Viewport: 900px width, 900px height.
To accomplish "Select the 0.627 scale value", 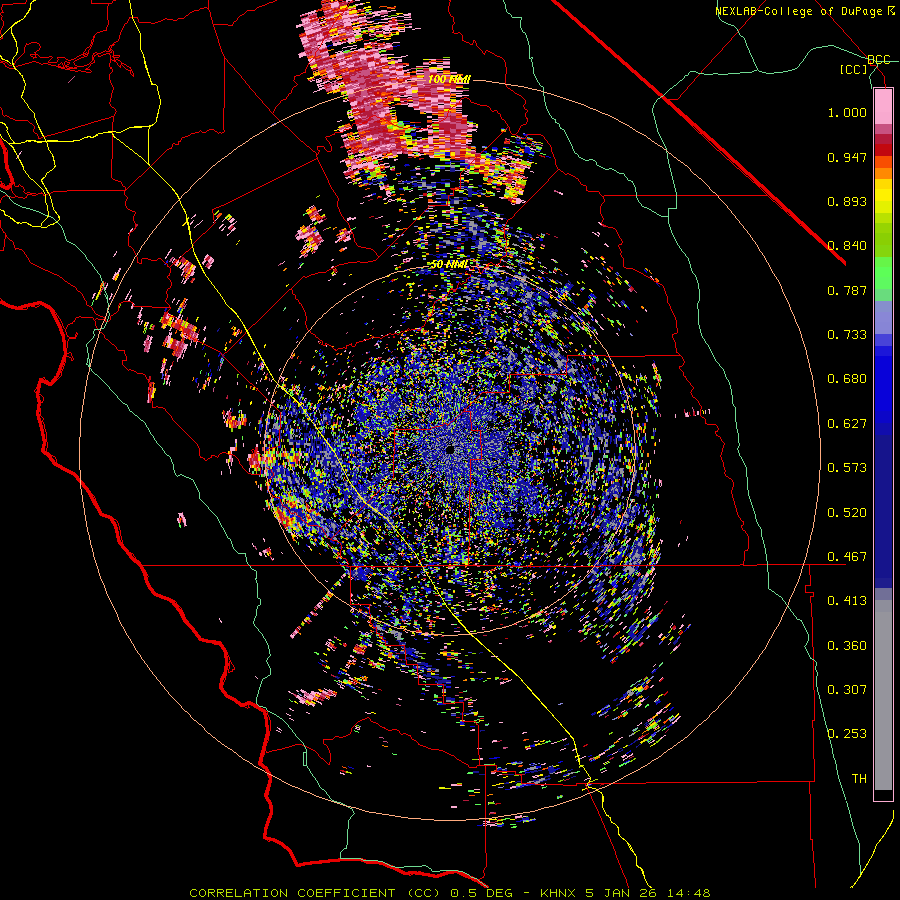I will 847,424.
